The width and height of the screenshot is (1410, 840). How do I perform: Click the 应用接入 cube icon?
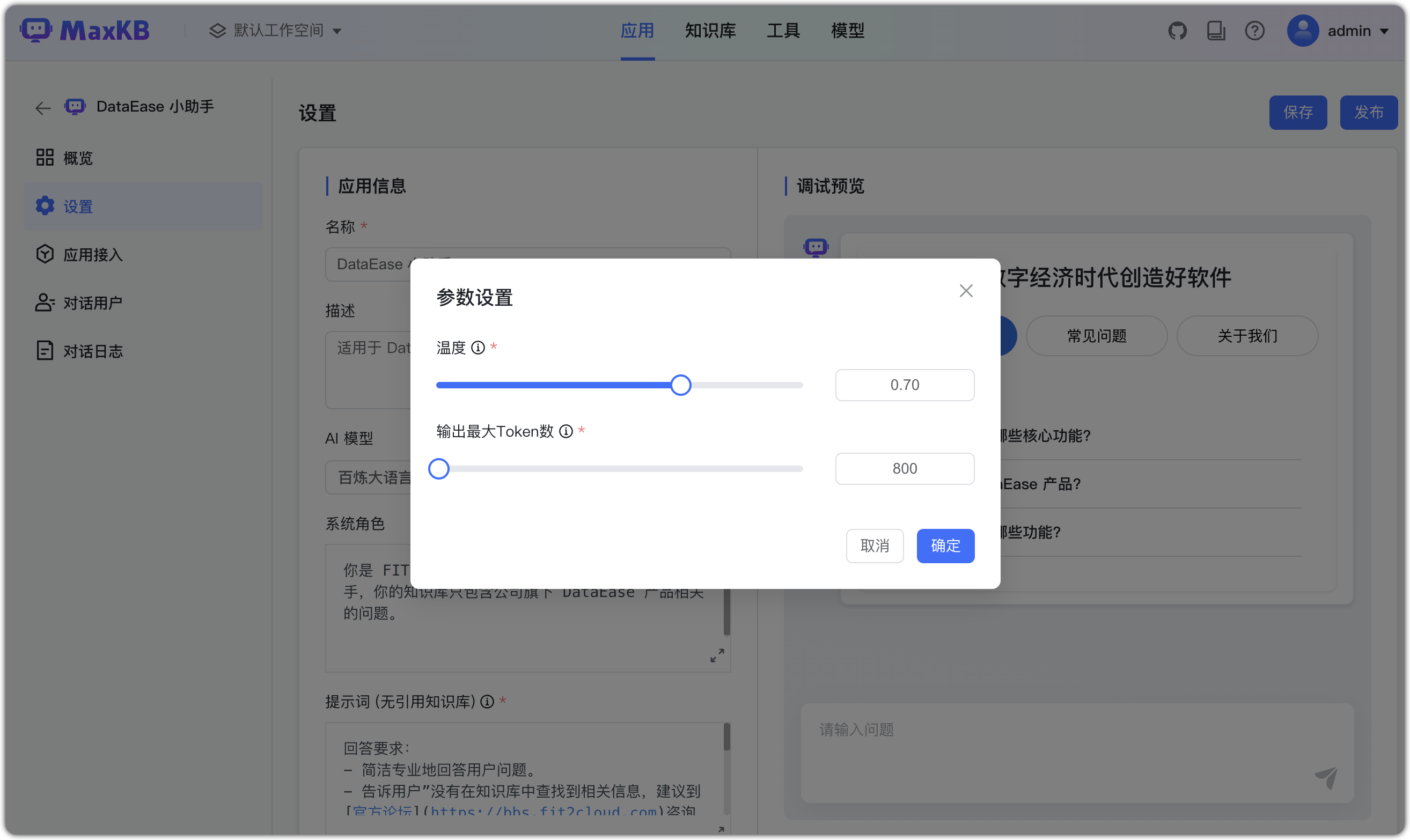(x=45, y=254)
